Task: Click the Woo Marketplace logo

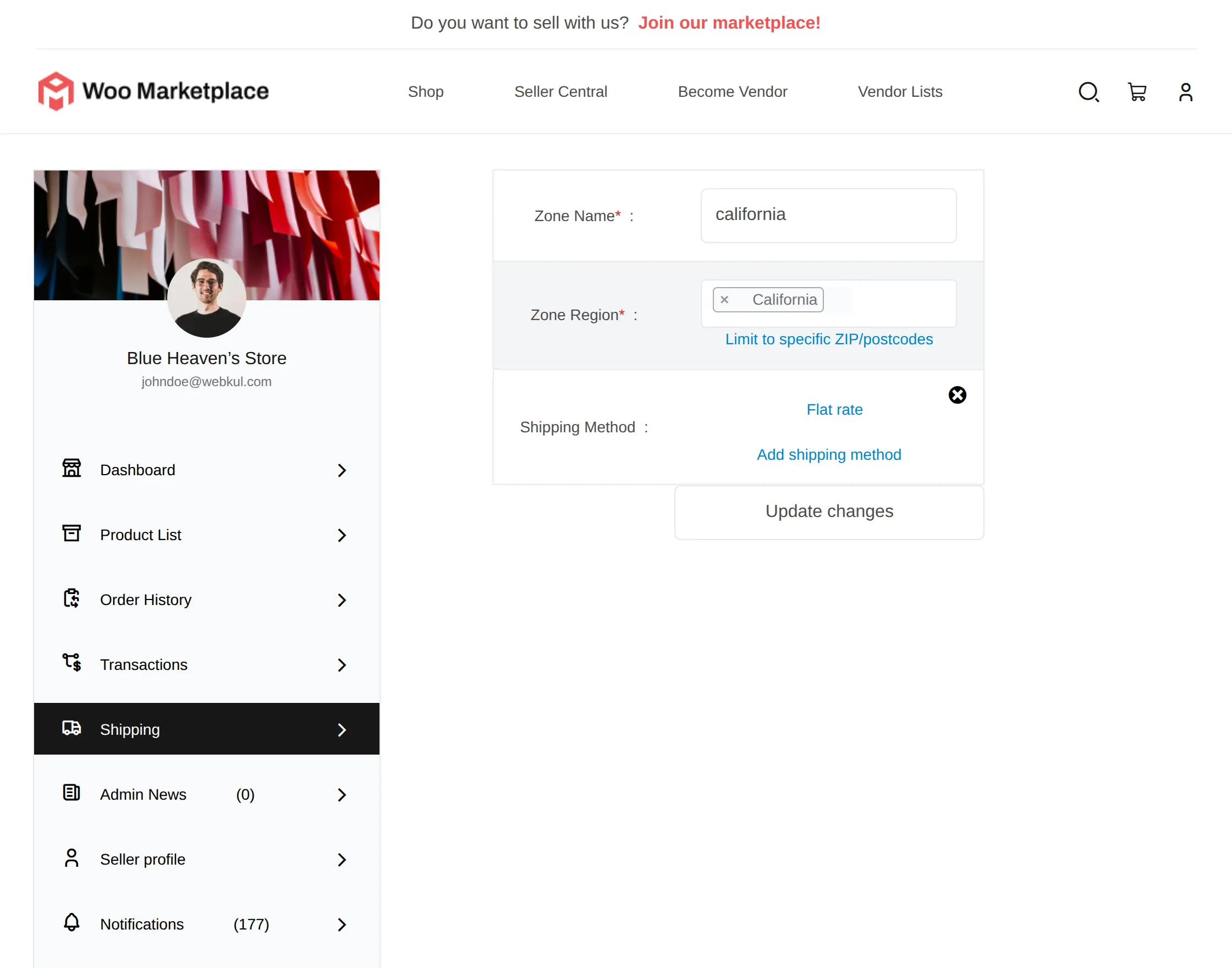Action: pos(153,91)
